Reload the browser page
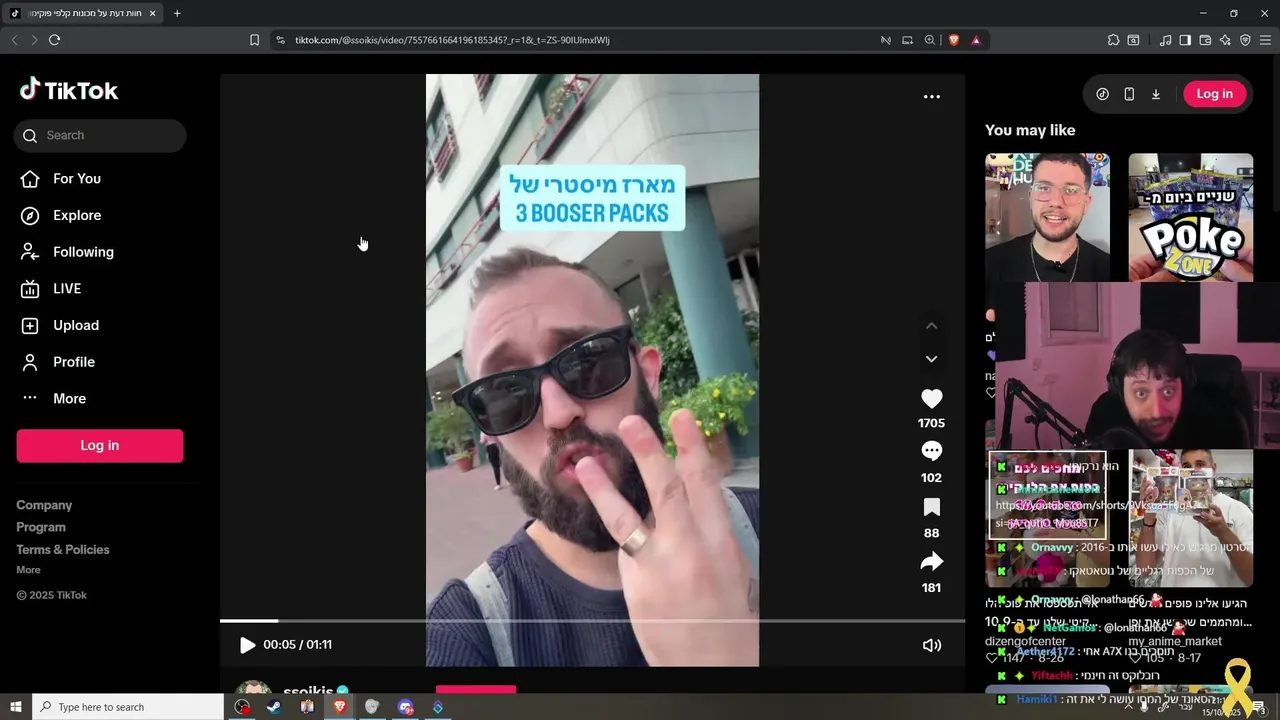This screenshot has width=1280, height=720. (x=54, y=40)
